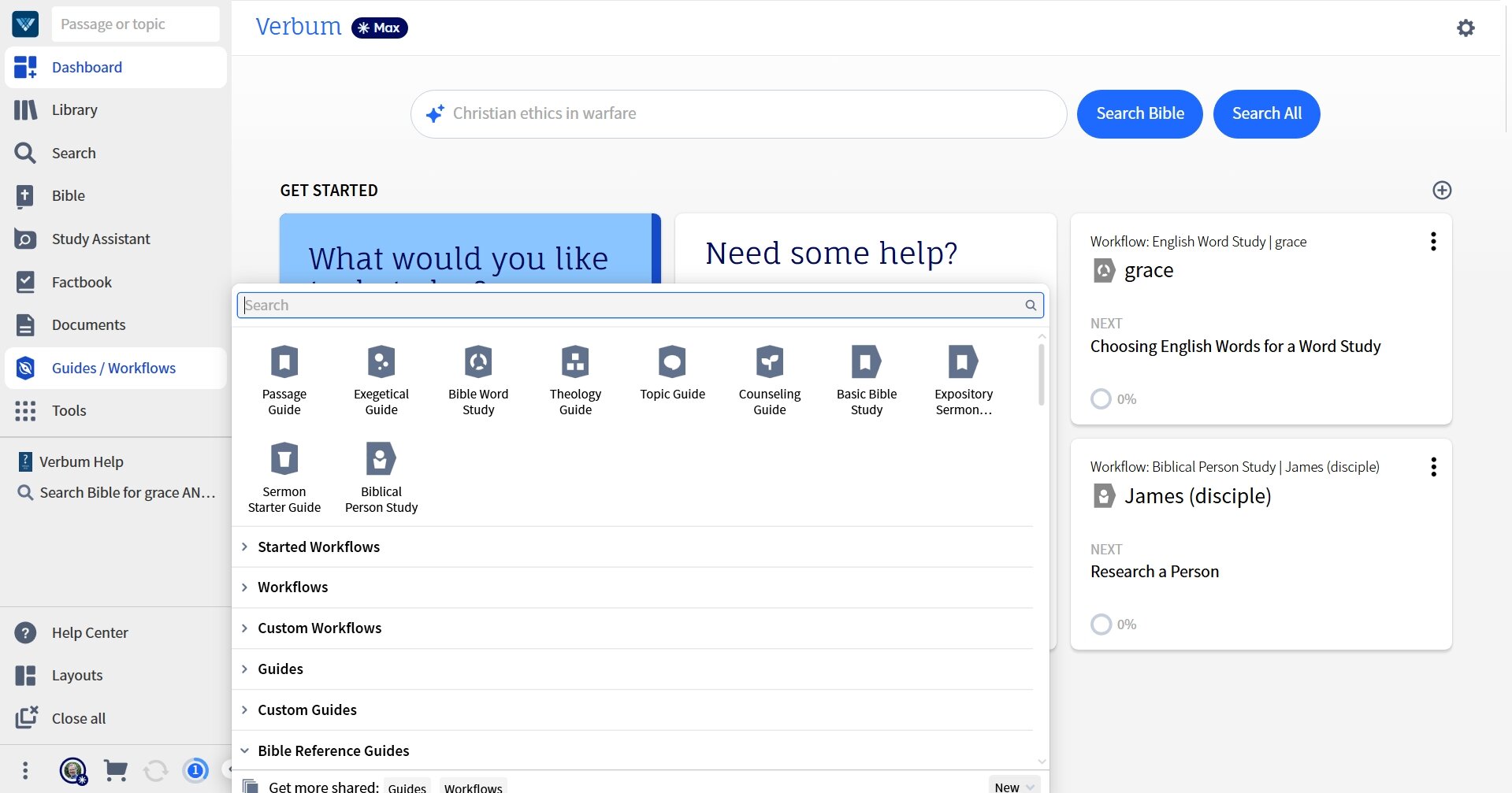Click the Need some help? card
This screenshot has width=1512, height=793.
865,248
